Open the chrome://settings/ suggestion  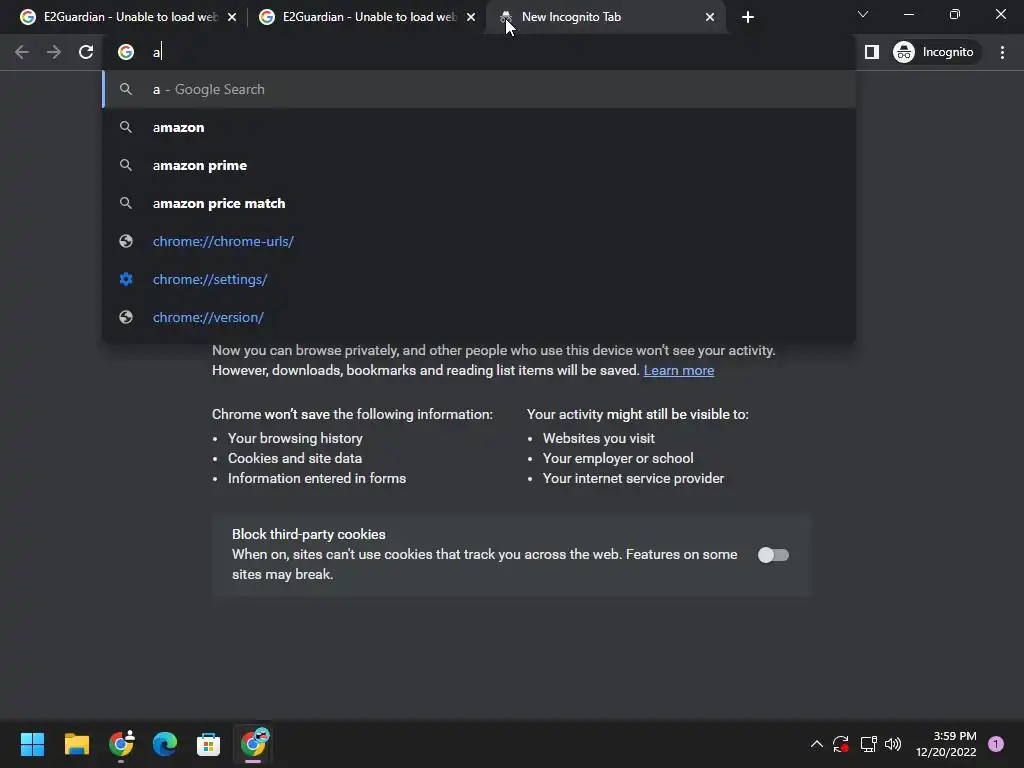pyautogui.click(x=479, y=279)
